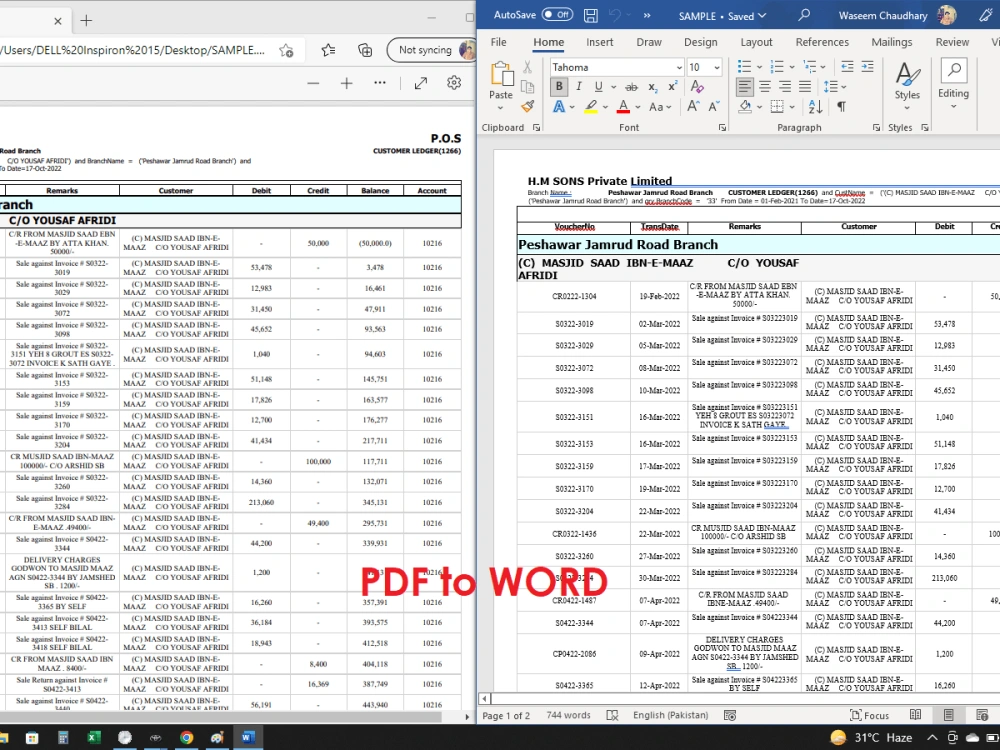Open the Draw ribbon tab
The image size is (1000, 750).
click(x=649, y=42)
